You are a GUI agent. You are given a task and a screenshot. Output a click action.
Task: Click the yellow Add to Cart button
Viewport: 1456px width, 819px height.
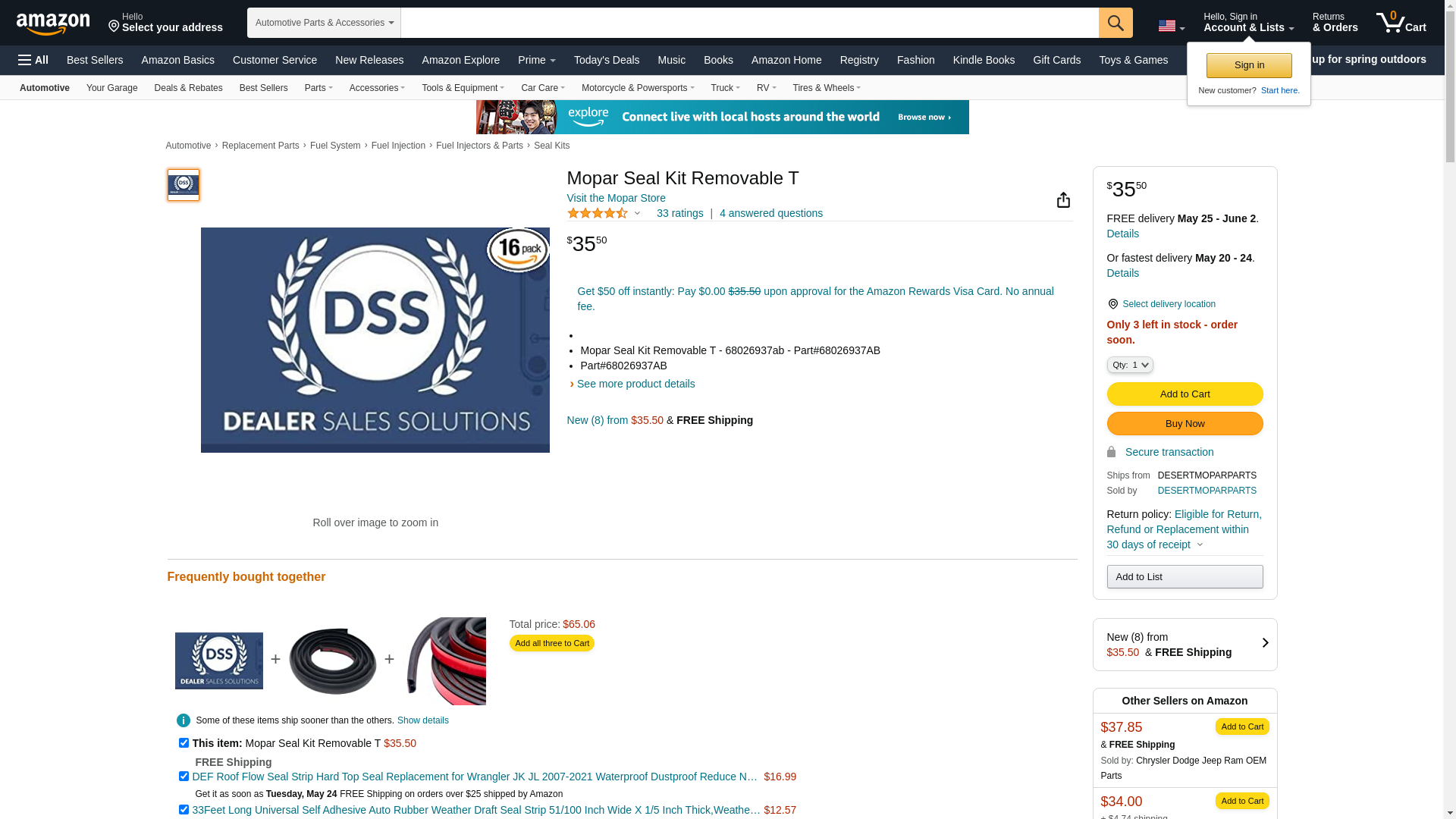pos(1185,394)
